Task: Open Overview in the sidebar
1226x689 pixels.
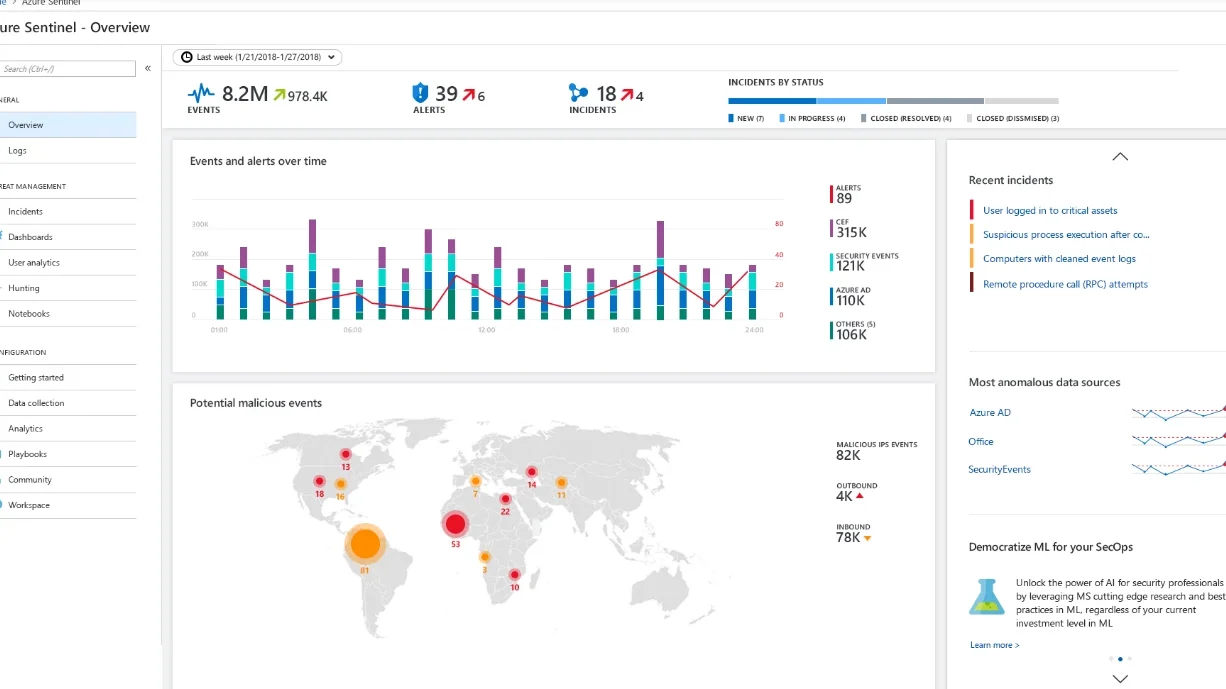Action: (x=68, y=125)
